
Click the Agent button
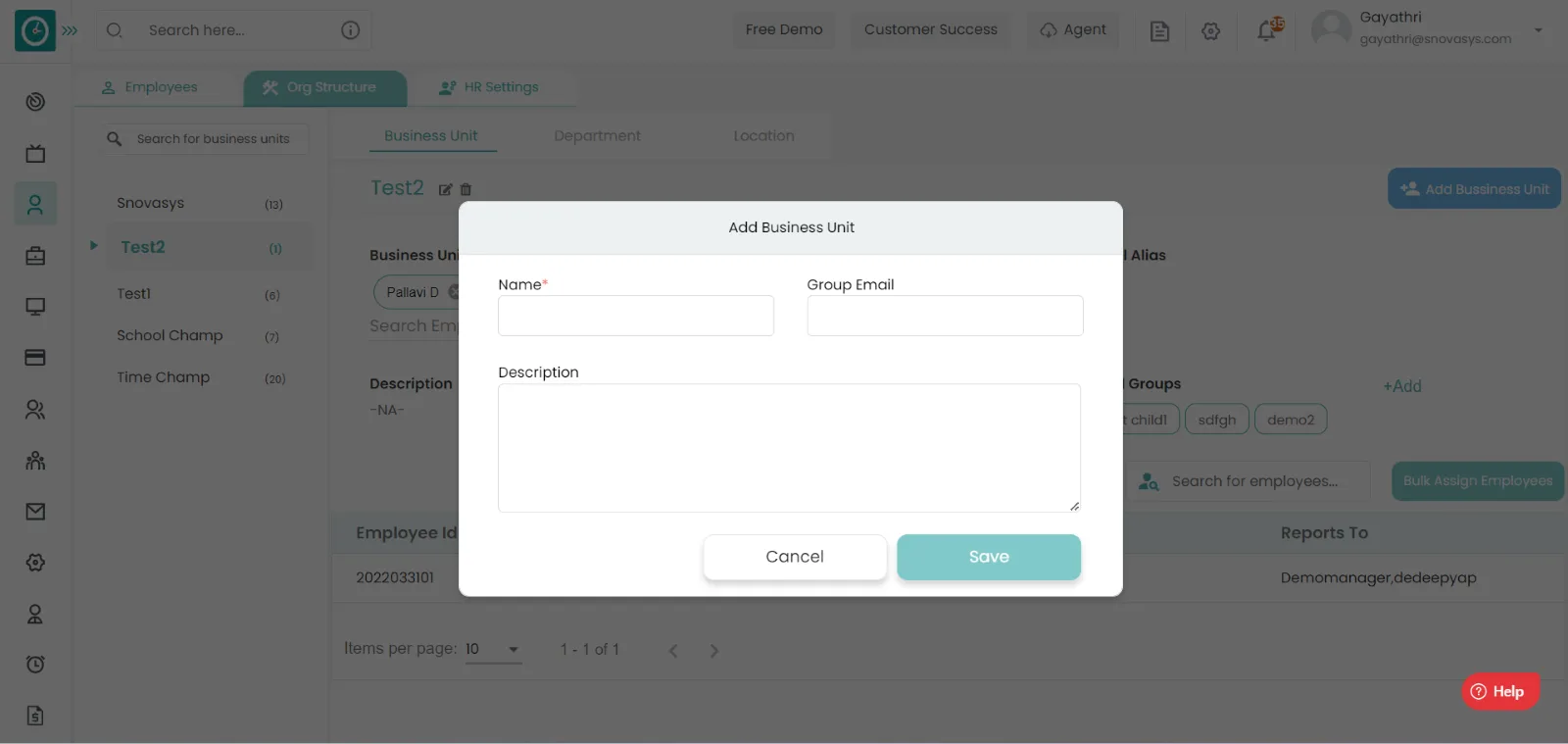(x=1074, y=29)
